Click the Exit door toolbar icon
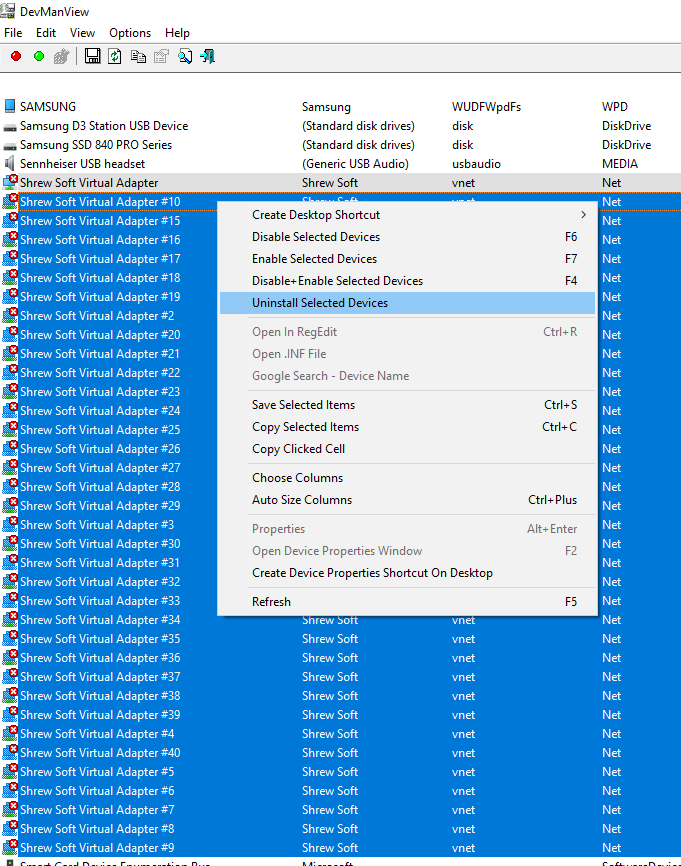This screenshot has width=681, height=866. [208, 56]
